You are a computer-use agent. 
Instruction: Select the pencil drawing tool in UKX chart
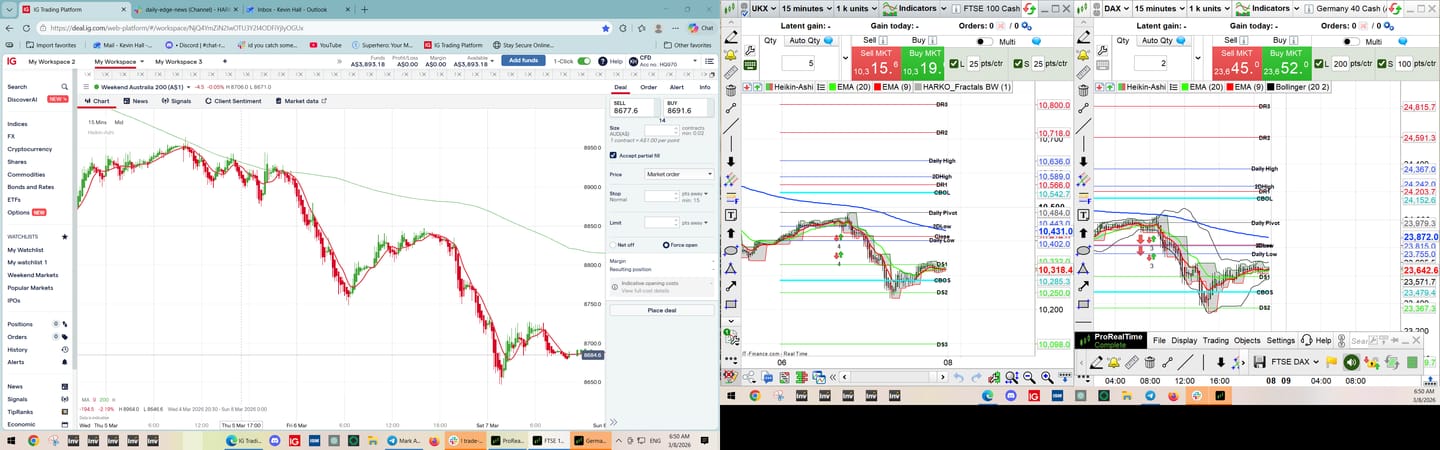[x=731, y=37]
